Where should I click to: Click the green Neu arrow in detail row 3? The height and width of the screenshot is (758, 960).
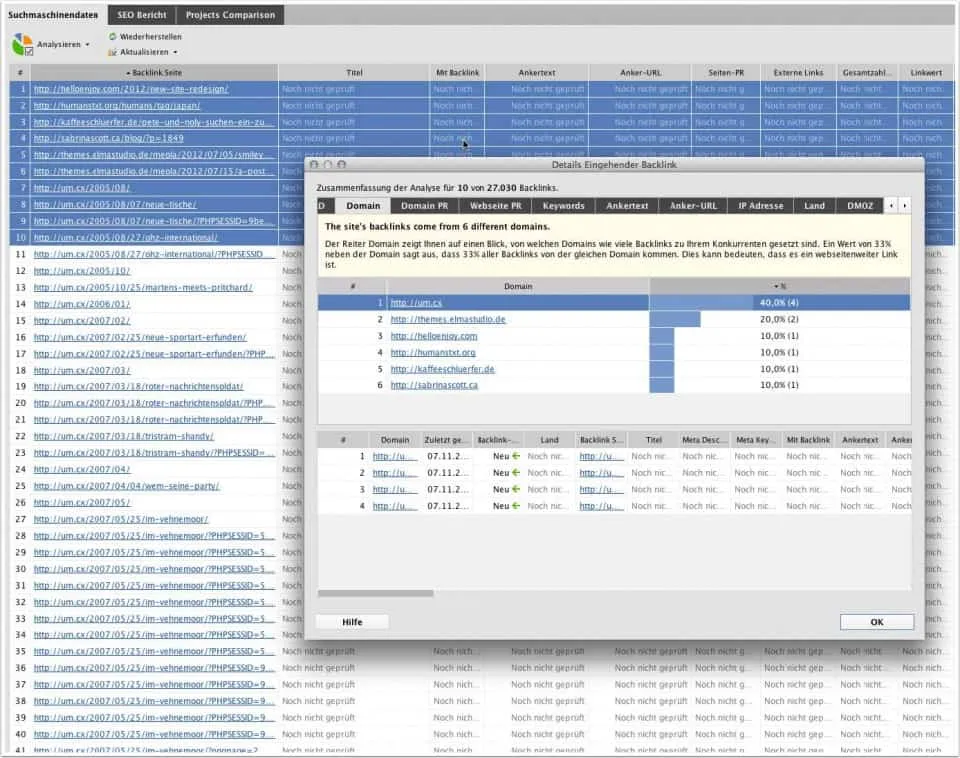click(x=516, y=490)
